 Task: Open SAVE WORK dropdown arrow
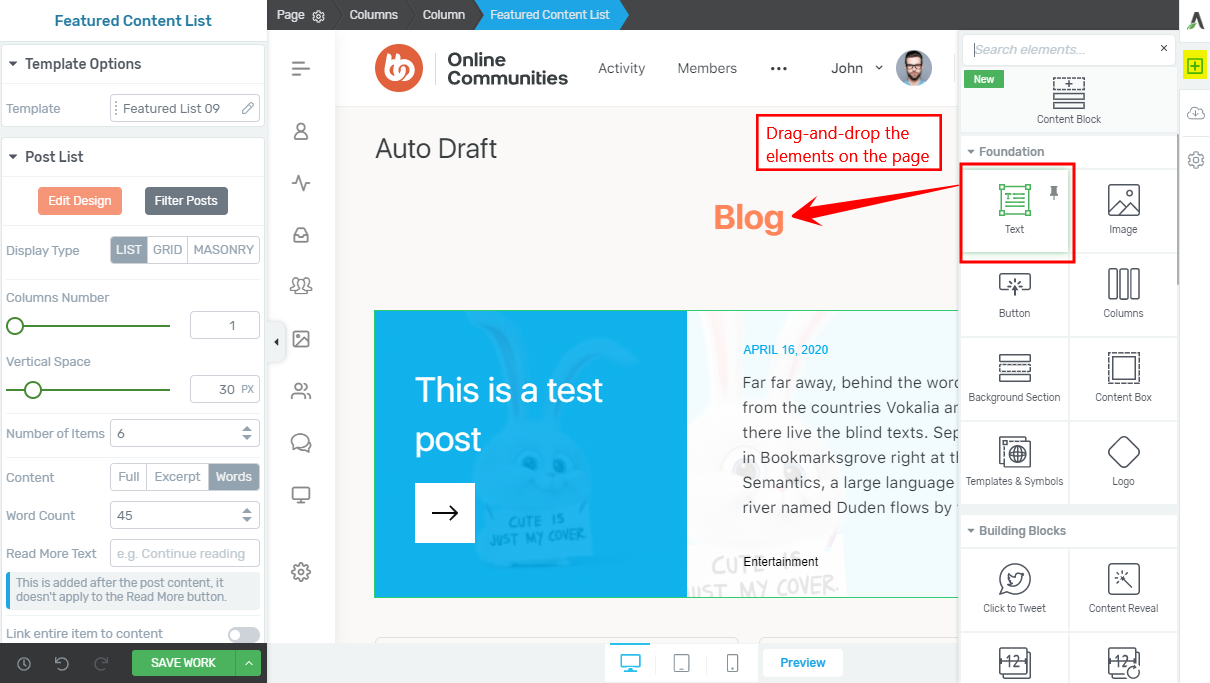[x=249, y=663]
